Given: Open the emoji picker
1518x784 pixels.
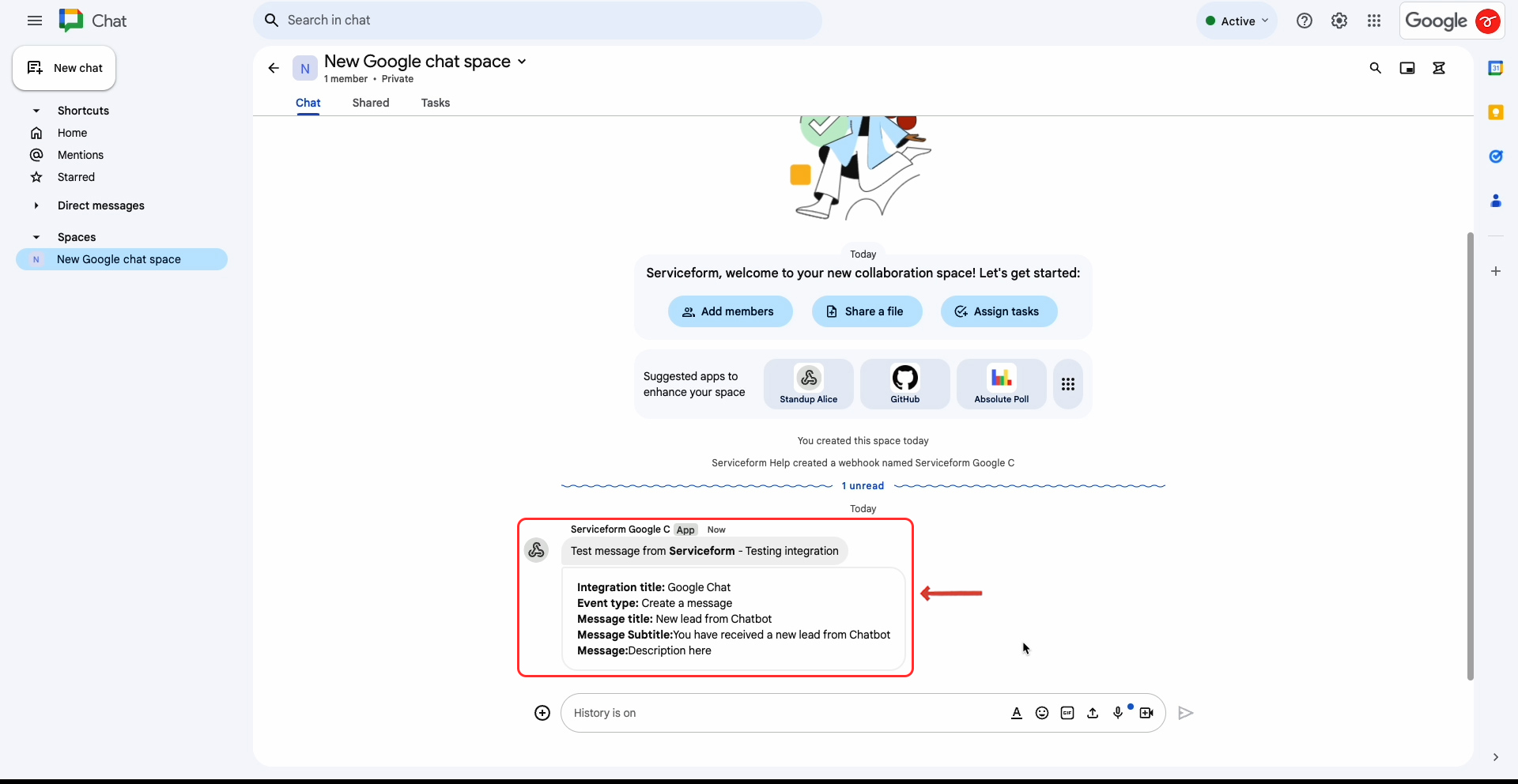Looking at the screenshot, I should click(x=1042, y=713).
